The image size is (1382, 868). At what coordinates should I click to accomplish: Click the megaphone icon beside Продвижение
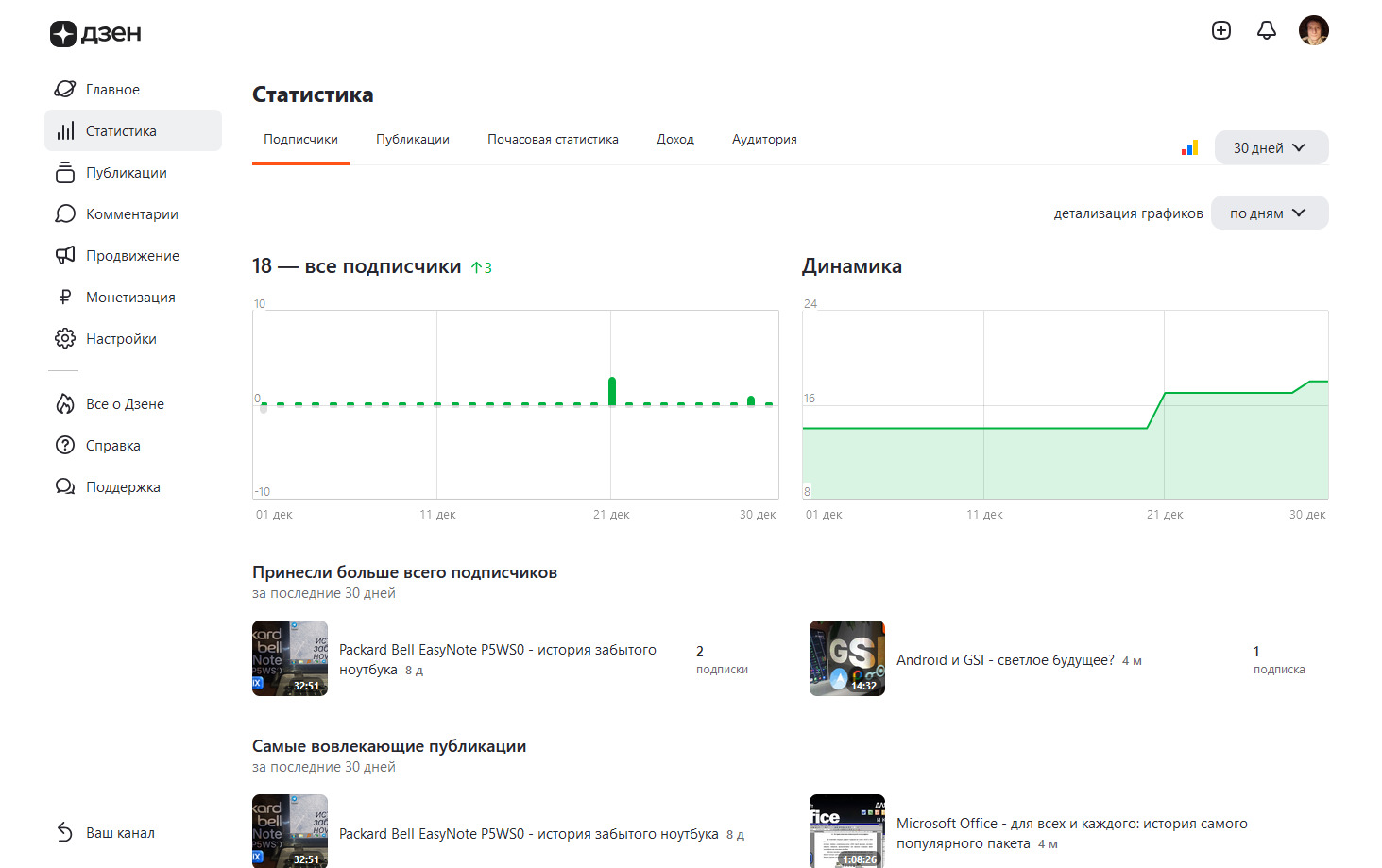click(65, 255)
